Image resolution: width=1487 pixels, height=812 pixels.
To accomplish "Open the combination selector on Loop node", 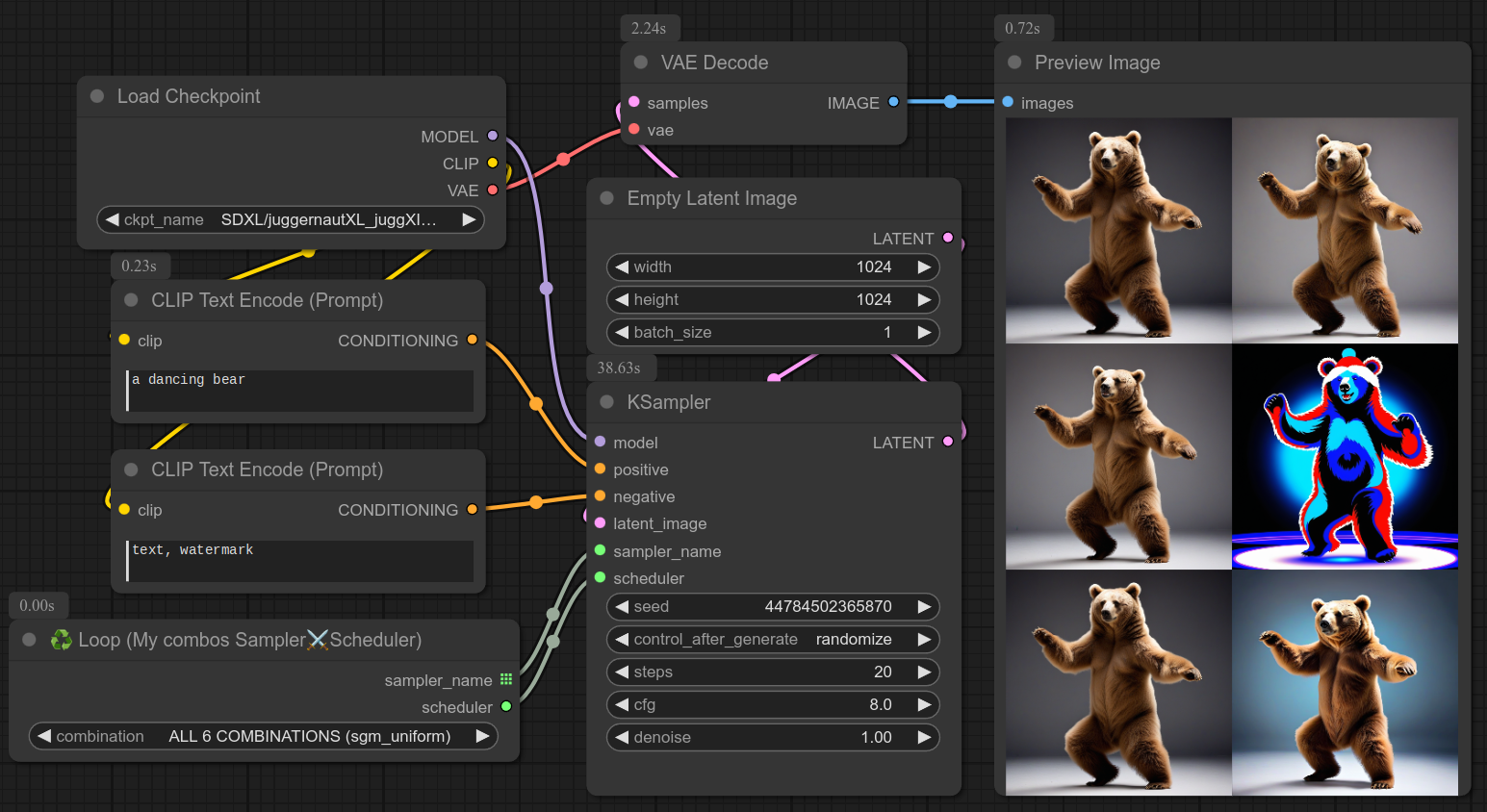I will click(x=264, y=736).
